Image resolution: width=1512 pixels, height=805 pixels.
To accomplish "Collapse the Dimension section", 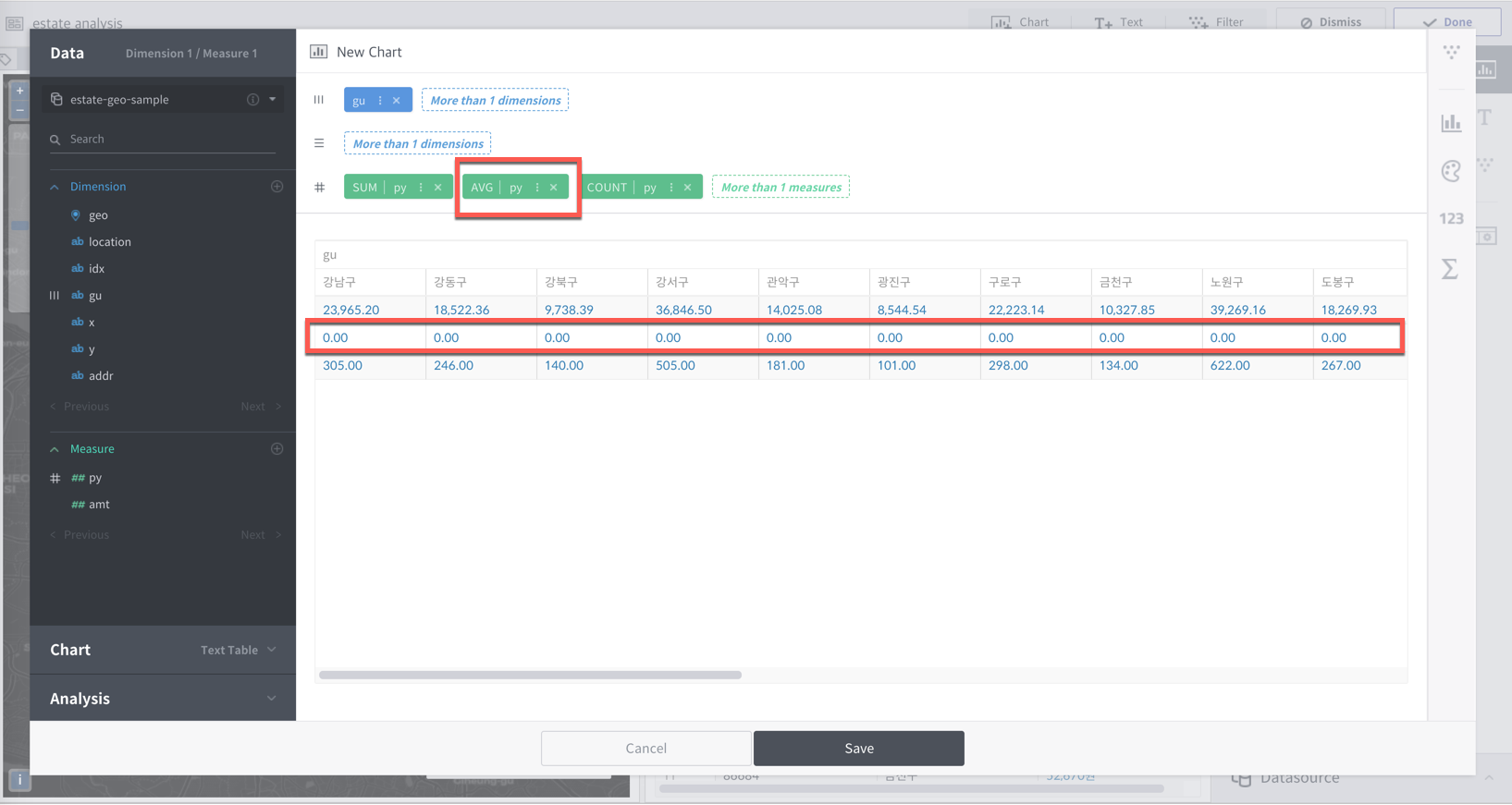I will (x=55, y=187).
